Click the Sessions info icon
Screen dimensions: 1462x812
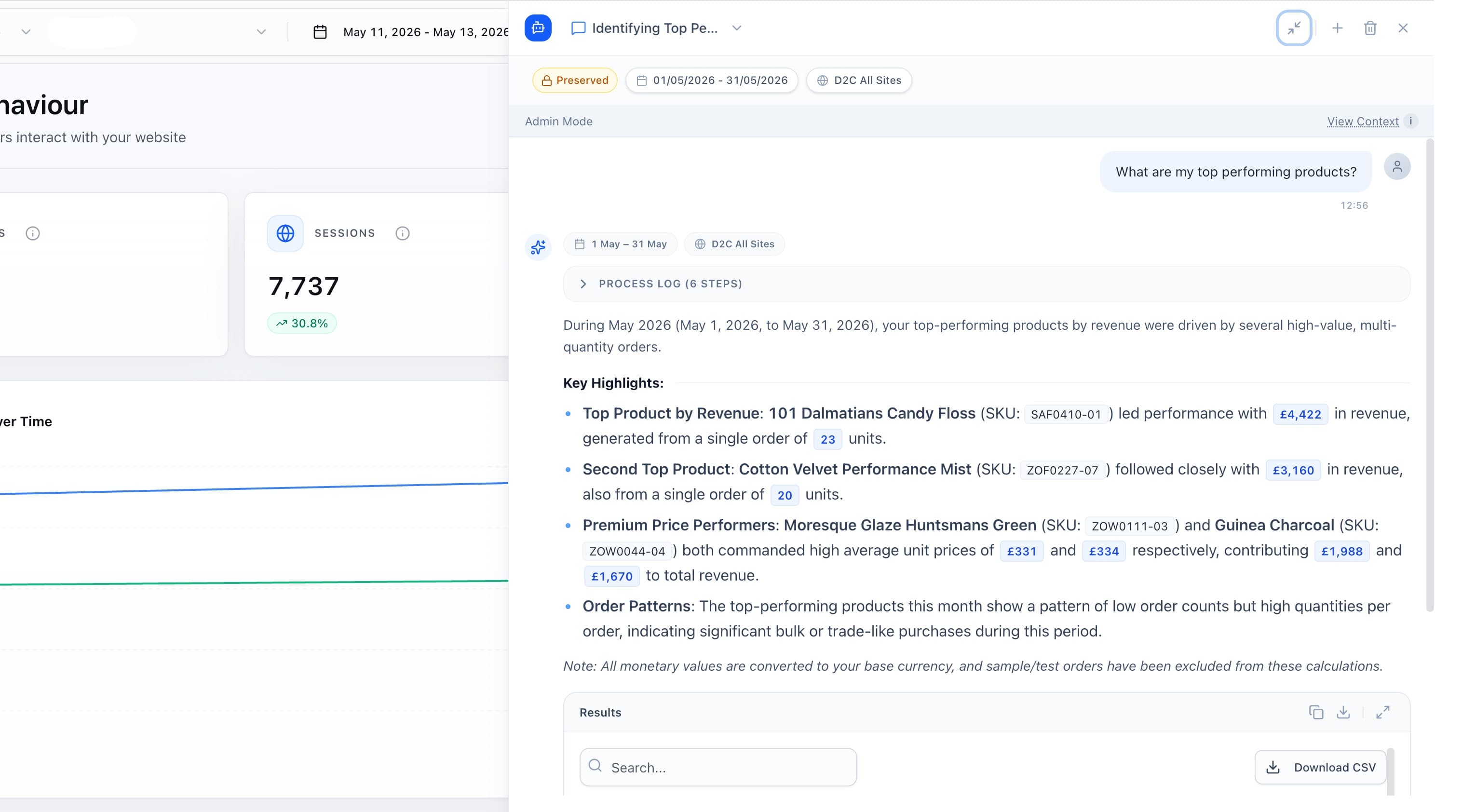(403, 233)
